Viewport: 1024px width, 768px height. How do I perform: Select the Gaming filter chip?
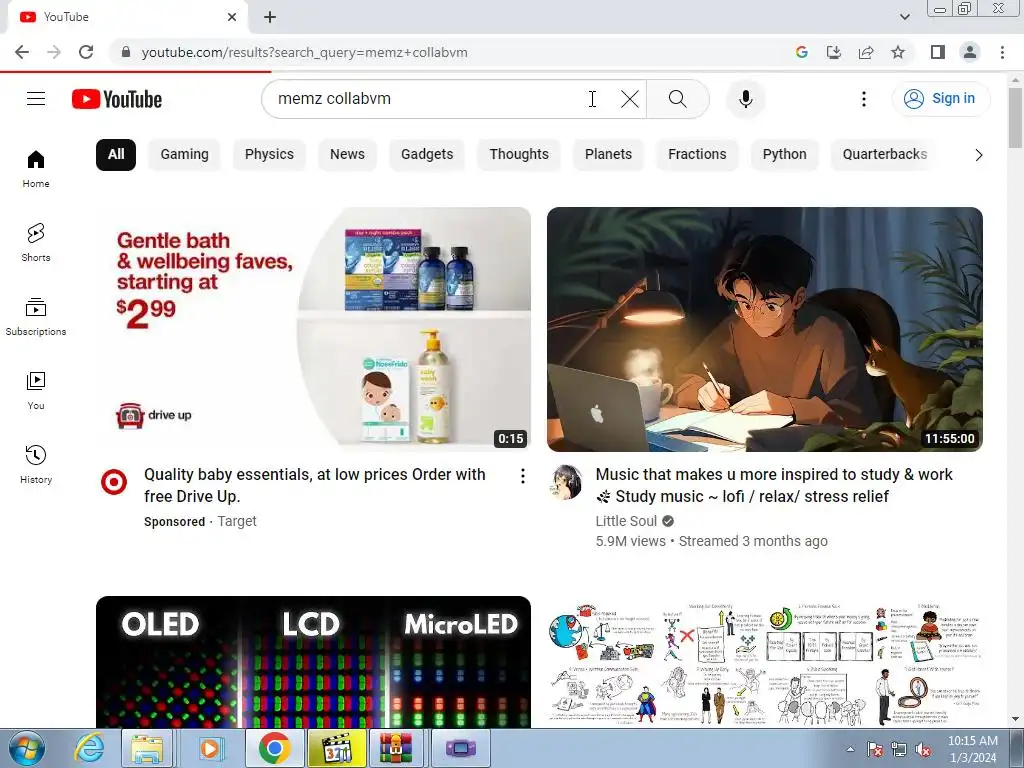(x=184, y=155)
